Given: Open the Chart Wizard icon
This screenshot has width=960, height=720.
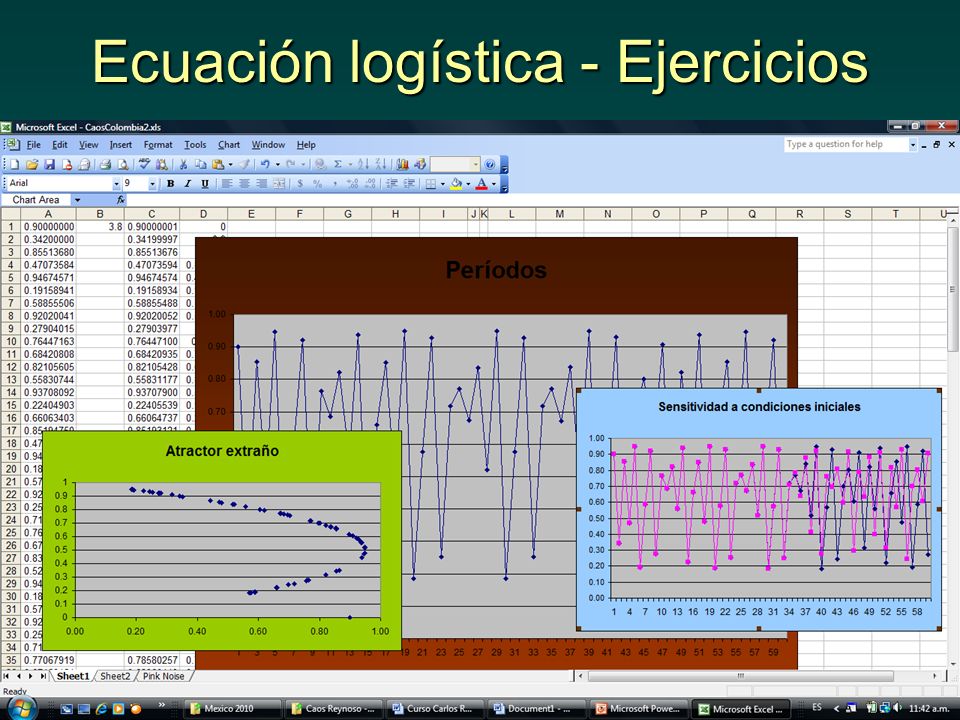Looking at the screenshot, I should point(402,164).
